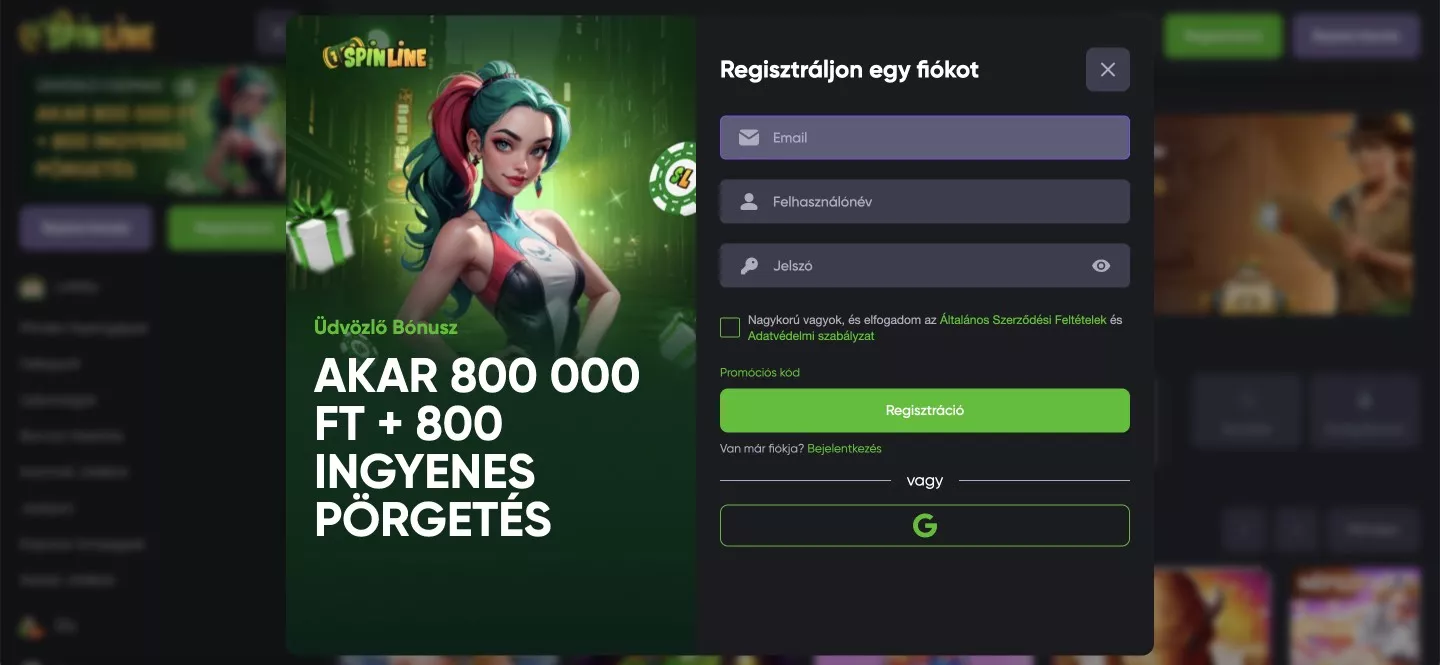Click the envelope icon in Email field
Screen dimensions: 1440x665
click(749, 138)
